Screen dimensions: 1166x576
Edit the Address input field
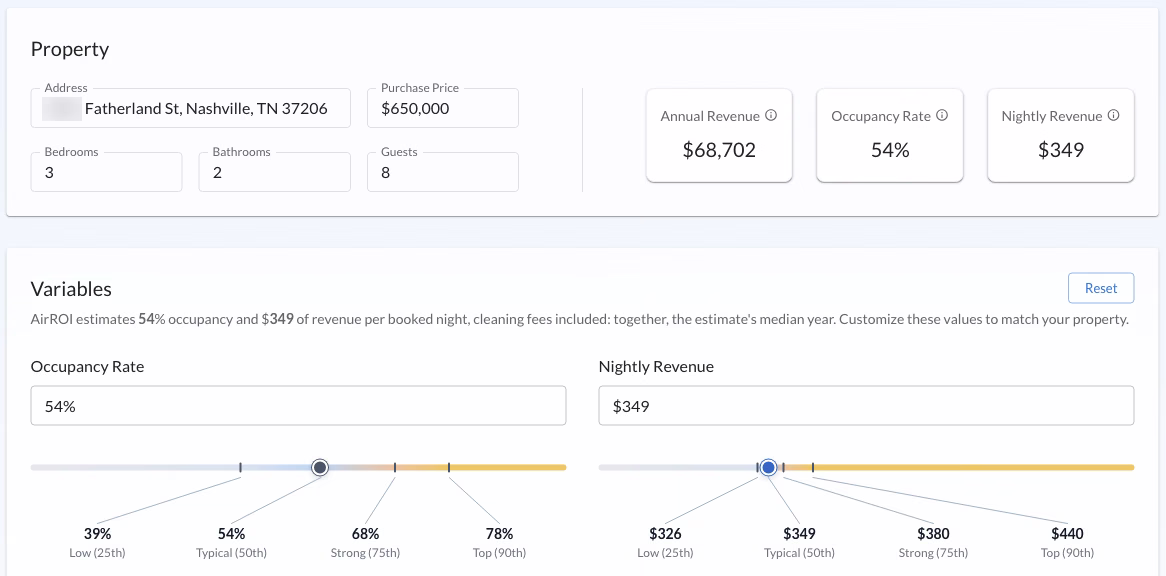click(190, 109)
